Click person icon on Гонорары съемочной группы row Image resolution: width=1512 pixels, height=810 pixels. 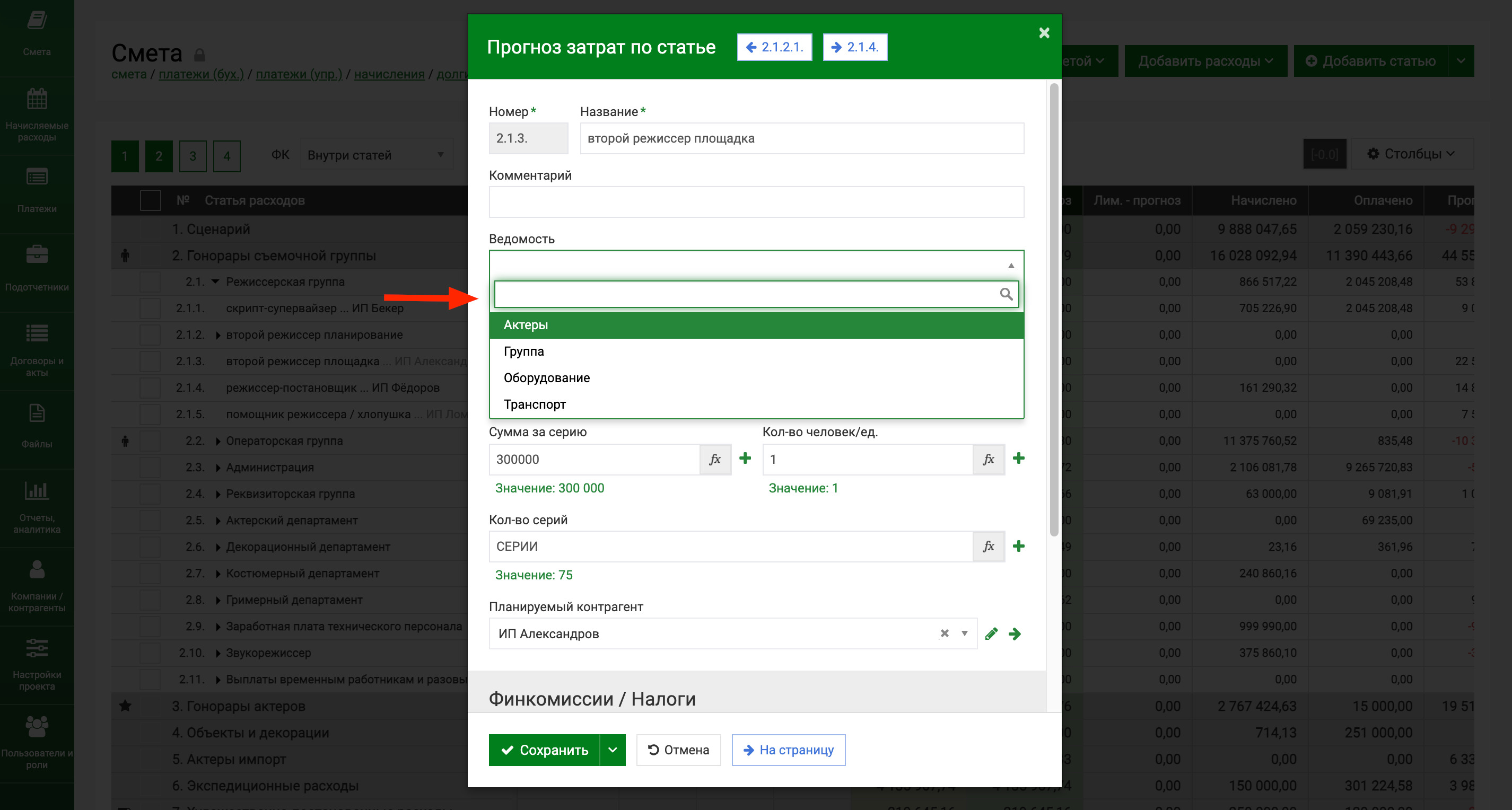(125, 255)
